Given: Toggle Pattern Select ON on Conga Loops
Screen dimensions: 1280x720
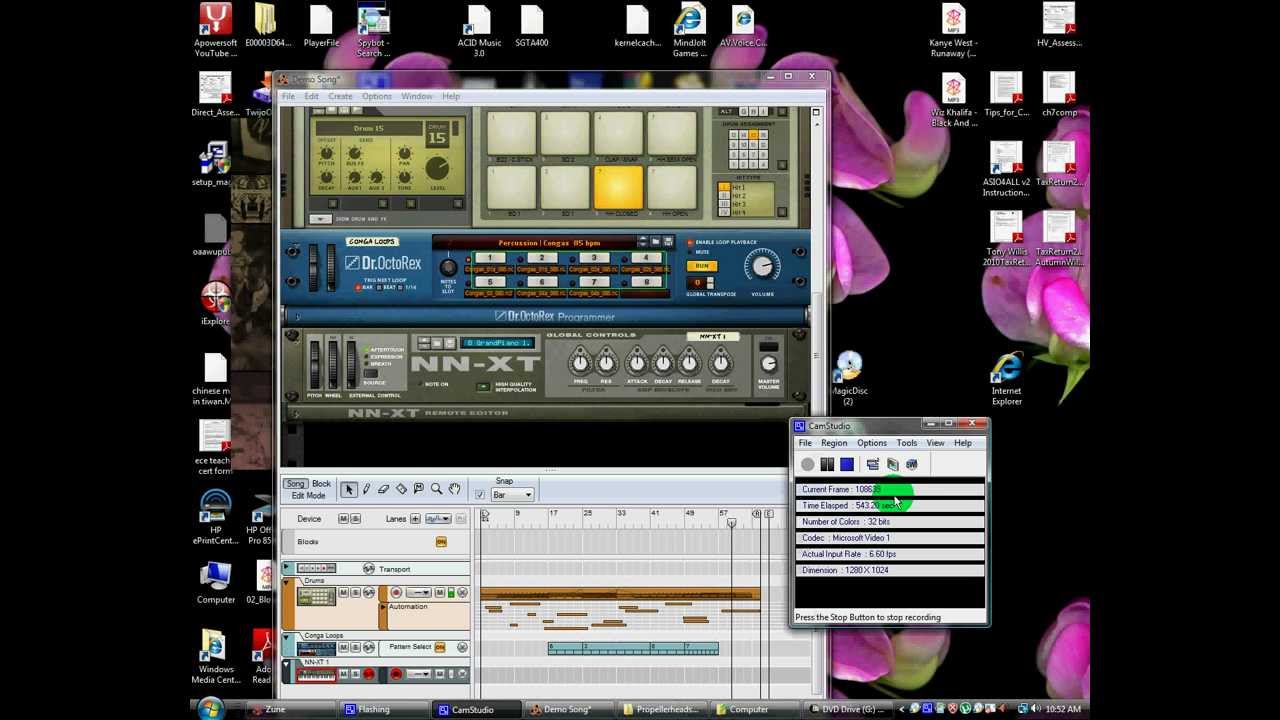Looking at the screenshot, I should pos(440,647).
